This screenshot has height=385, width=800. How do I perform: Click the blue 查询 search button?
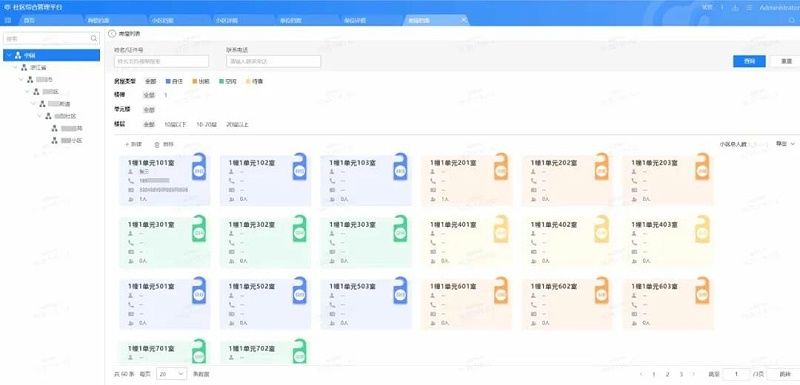click(749, 61)
